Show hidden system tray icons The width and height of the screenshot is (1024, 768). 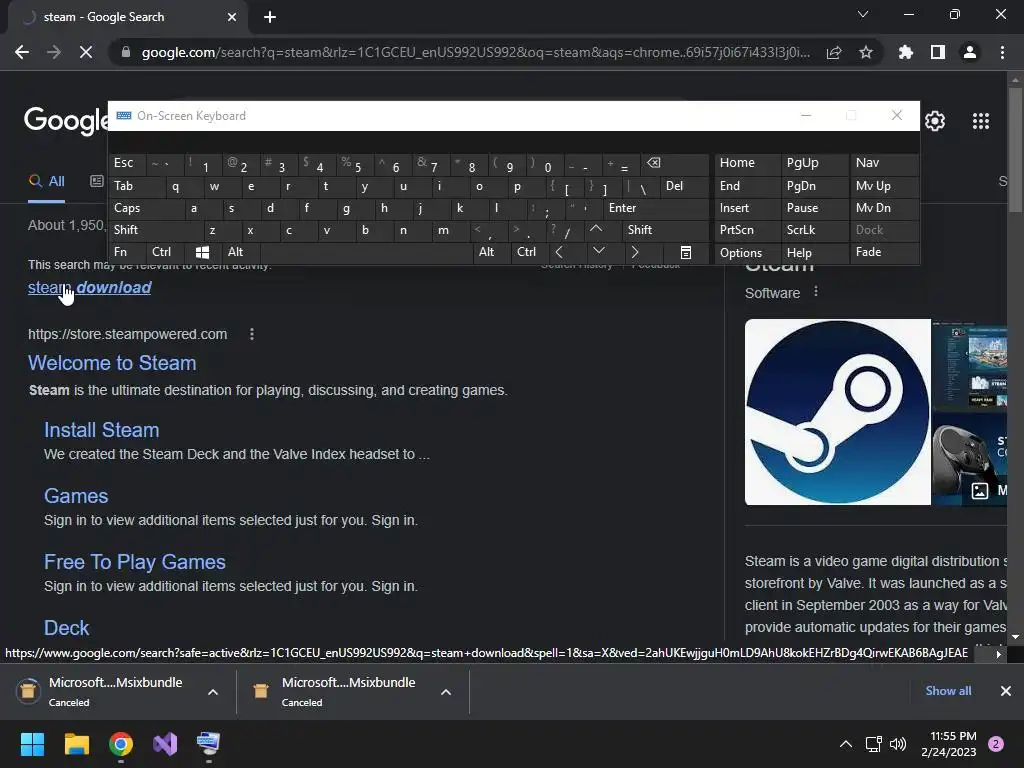tap(846, 744)
